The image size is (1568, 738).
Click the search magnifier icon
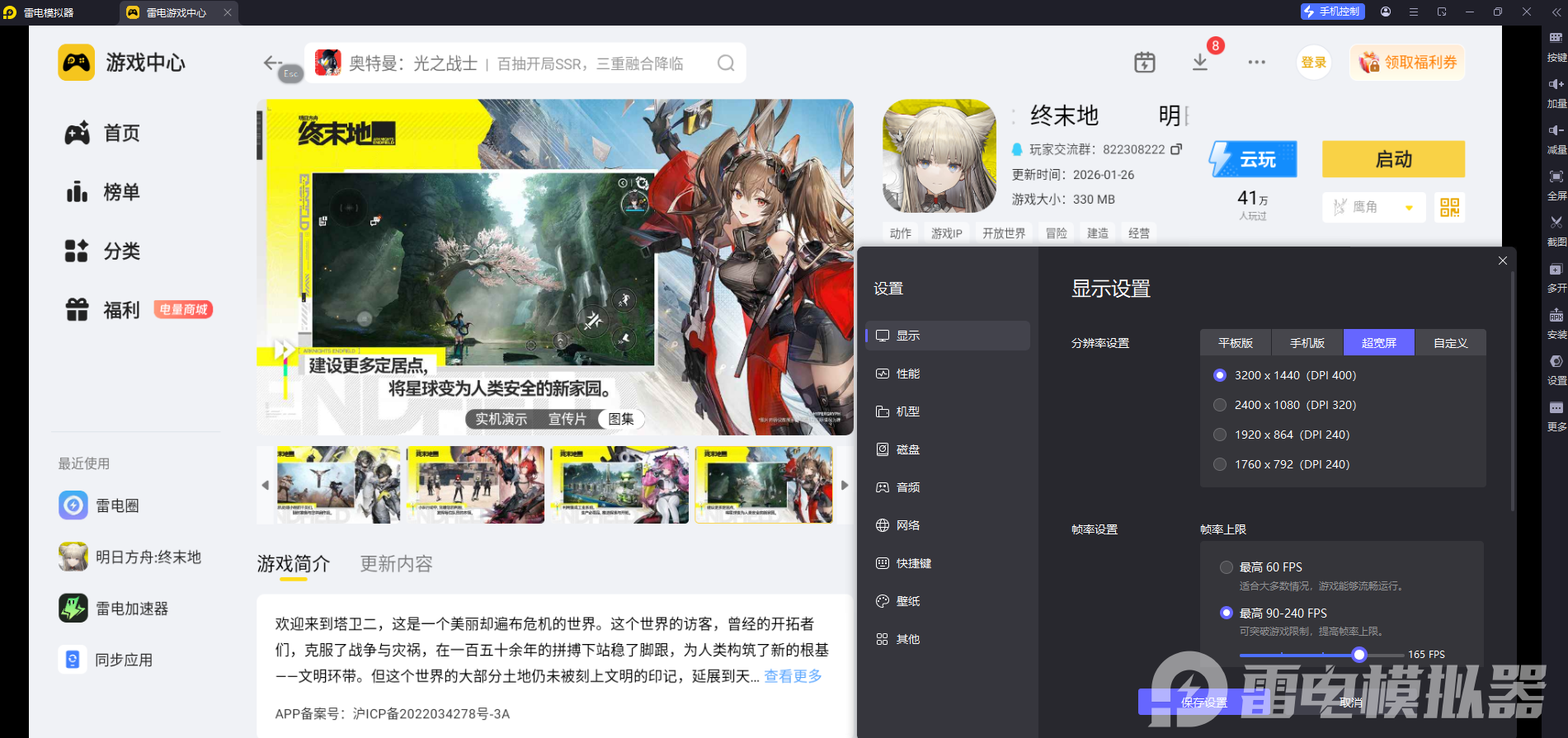(x=726, y=63)
